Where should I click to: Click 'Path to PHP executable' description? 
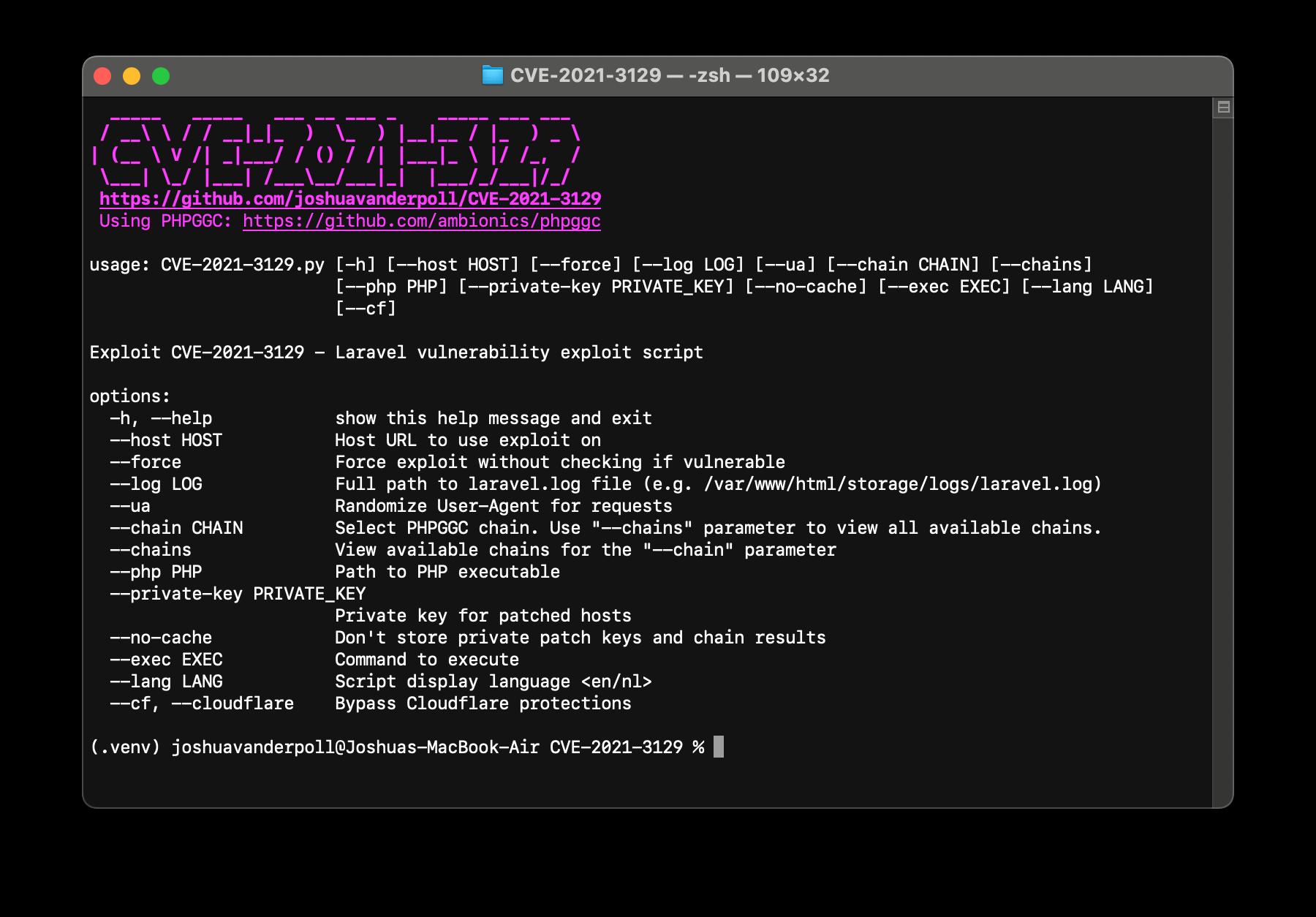tap(447, 572)
